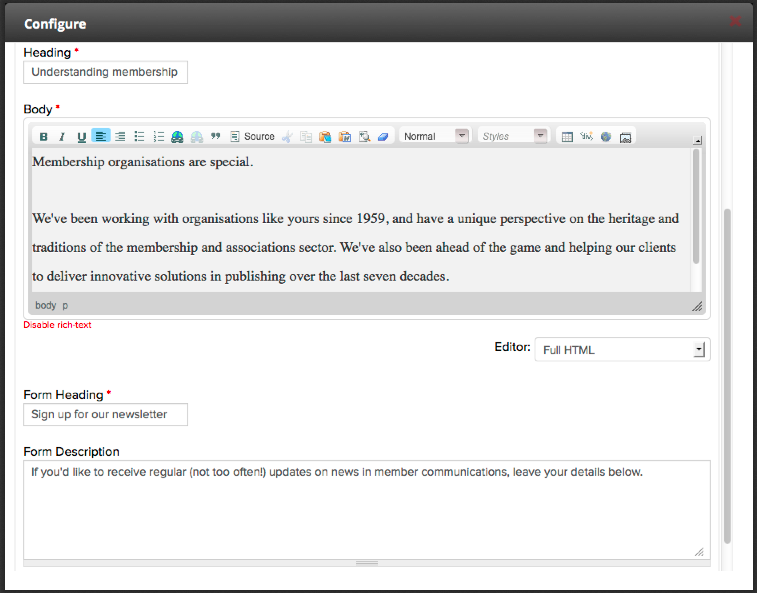
Task: Click the Form Heading input field
Action: [105, 414]
